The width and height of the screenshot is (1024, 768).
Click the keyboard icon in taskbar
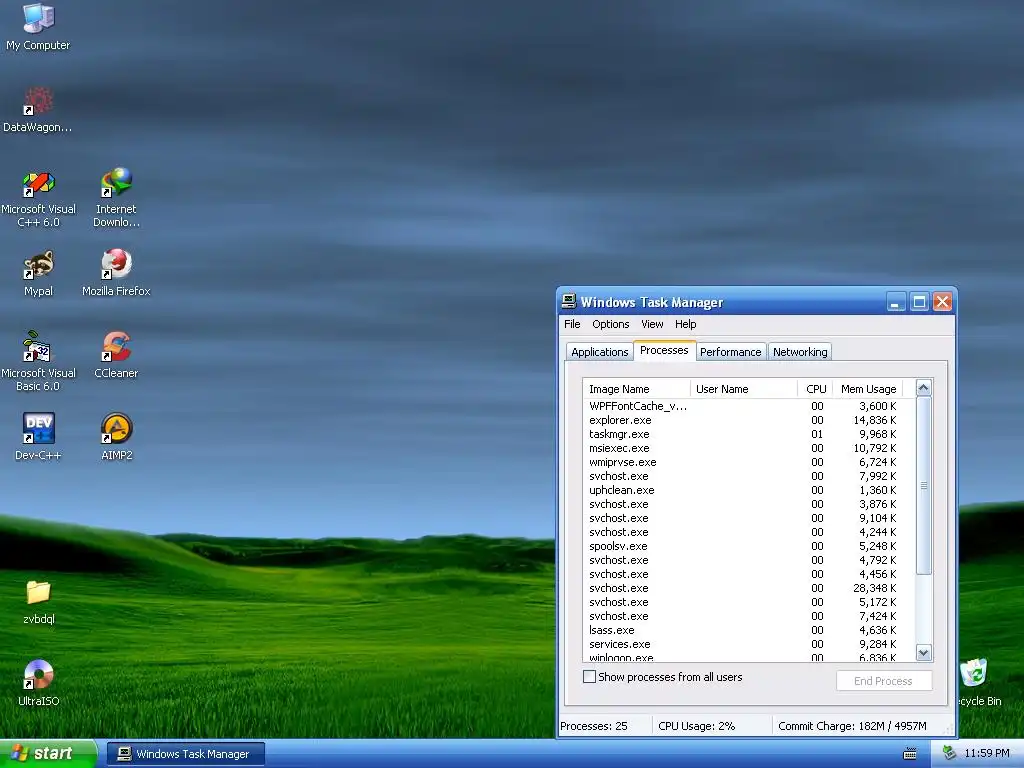910,754
